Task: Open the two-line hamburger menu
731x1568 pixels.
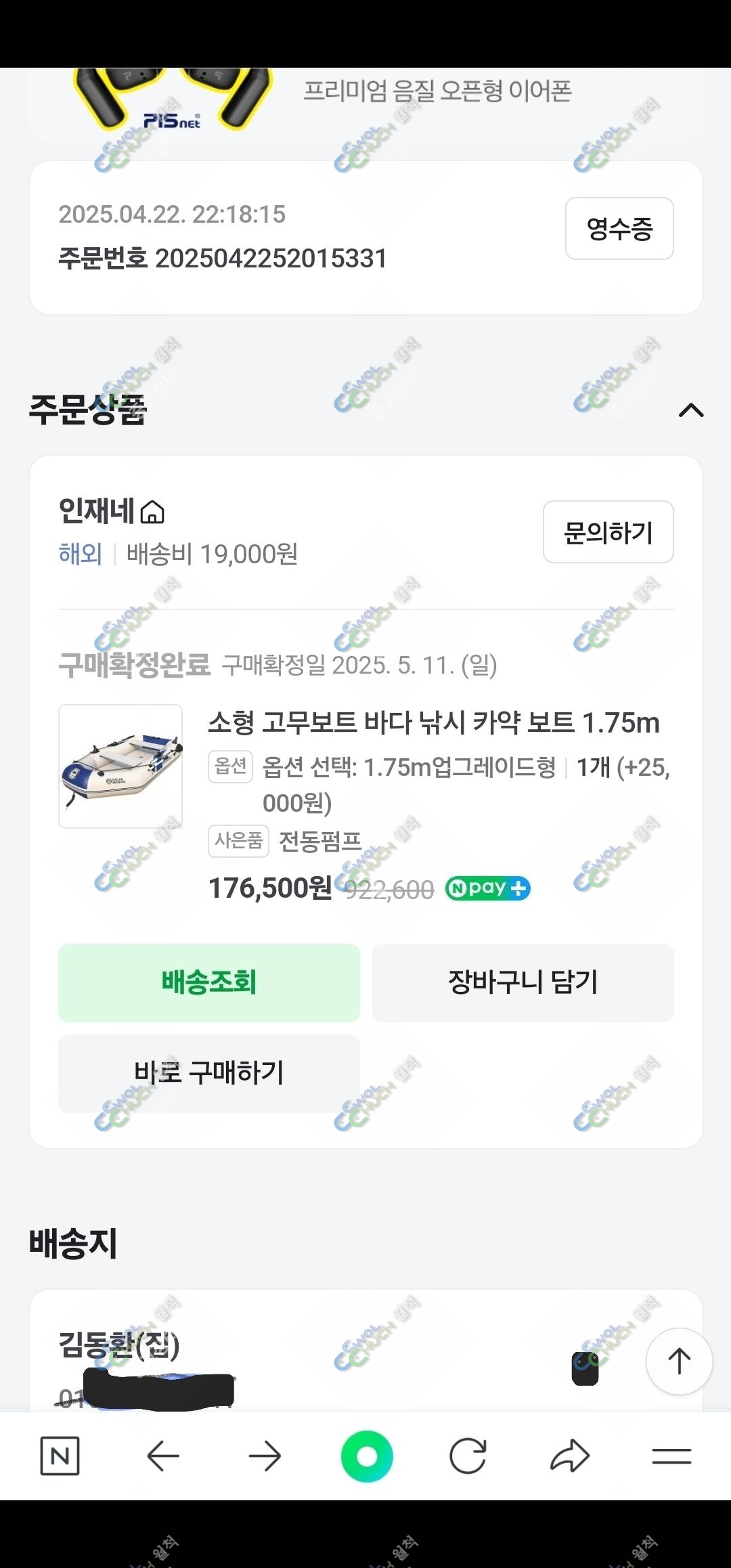Action: click(x=671, y=1456)
